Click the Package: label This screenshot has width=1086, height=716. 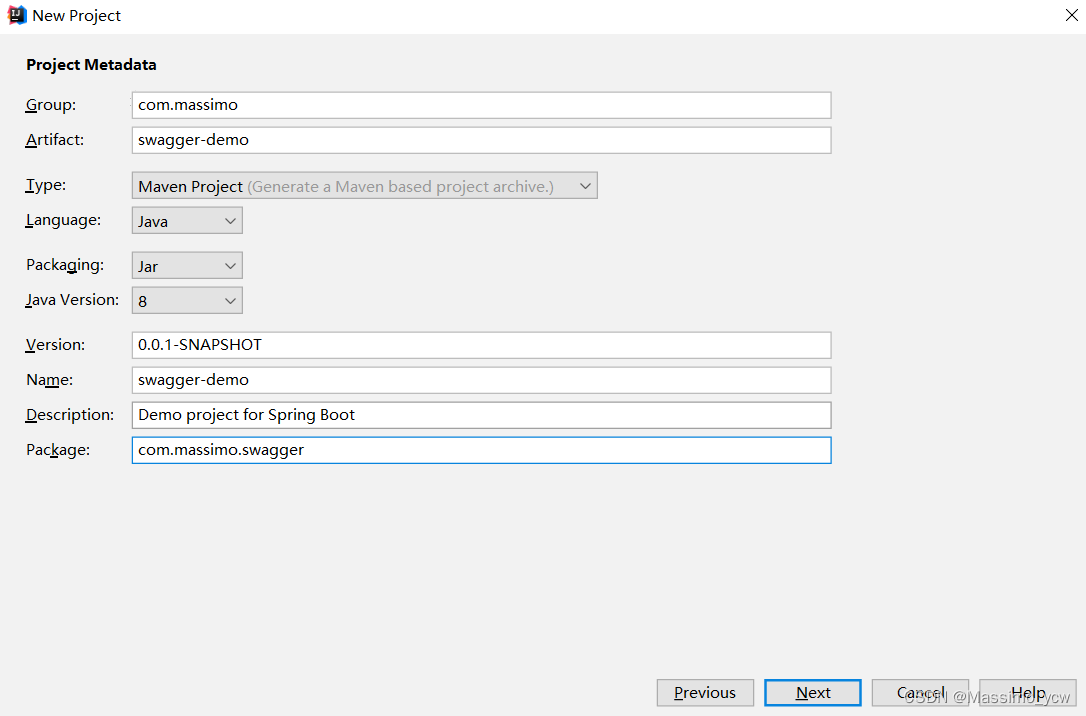58,449
